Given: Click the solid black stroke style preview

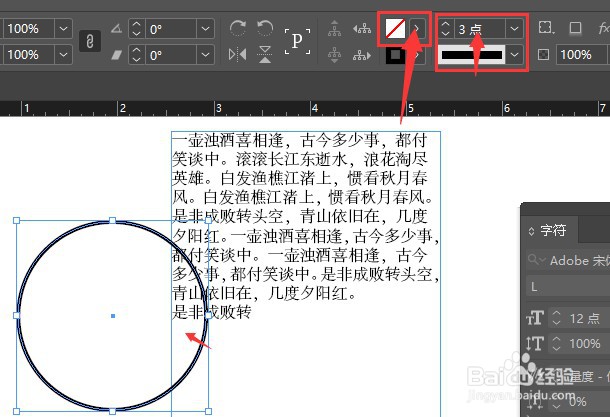Looking at the screenshot, I should pos(472,55).
